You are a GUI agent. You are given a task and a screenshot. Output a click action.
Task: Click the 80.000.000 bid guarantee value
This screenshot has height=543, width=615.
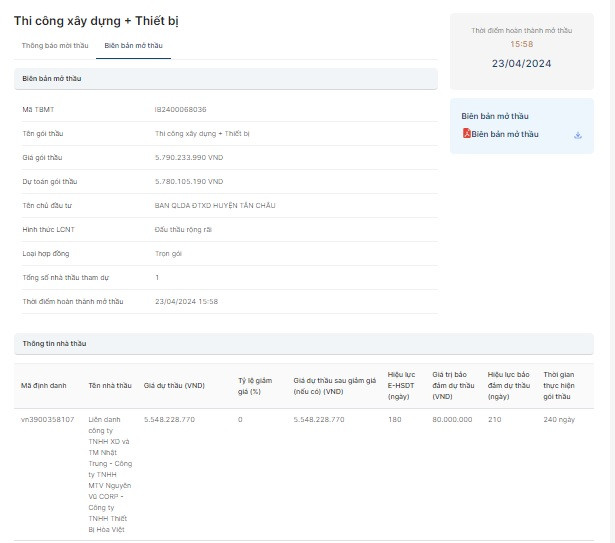pos(452,420)
